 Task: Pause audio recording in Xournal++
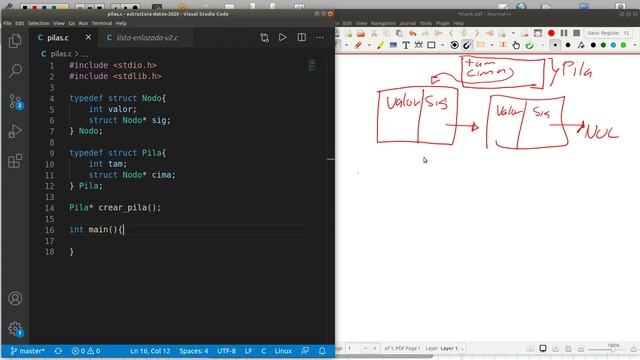pos(564,33)
